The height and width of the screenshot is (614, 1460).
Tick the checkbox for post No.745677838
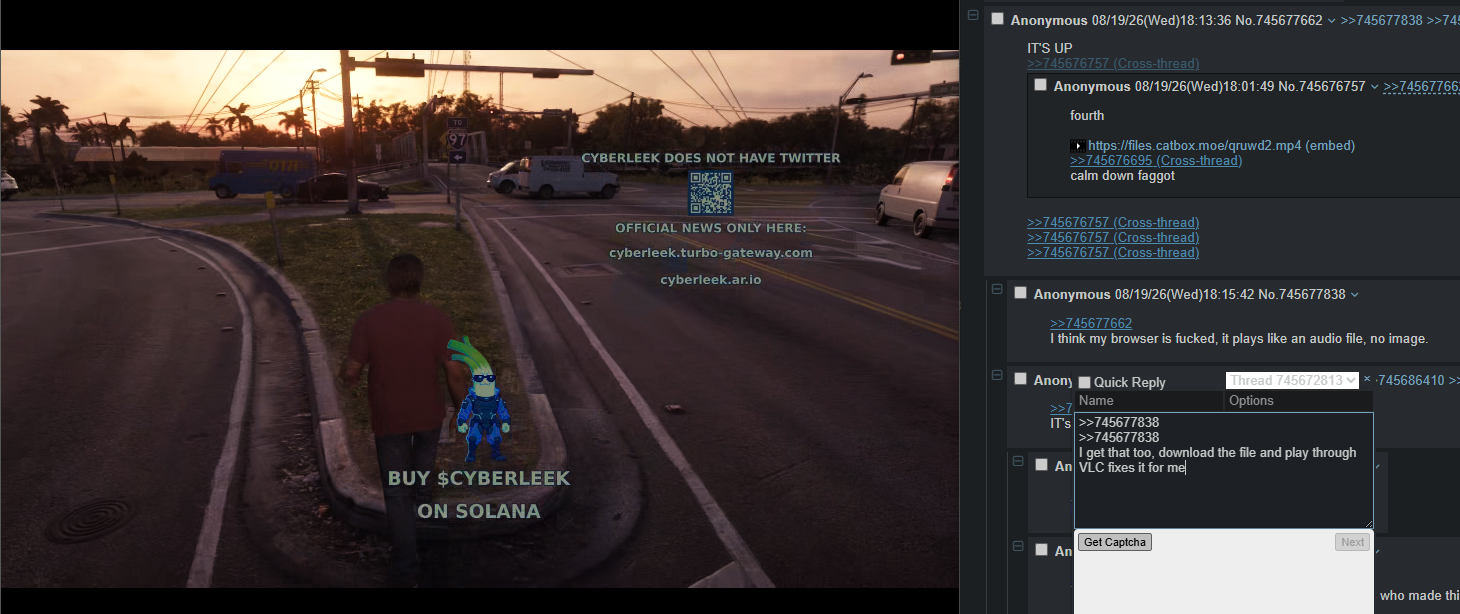[1020, 293]
